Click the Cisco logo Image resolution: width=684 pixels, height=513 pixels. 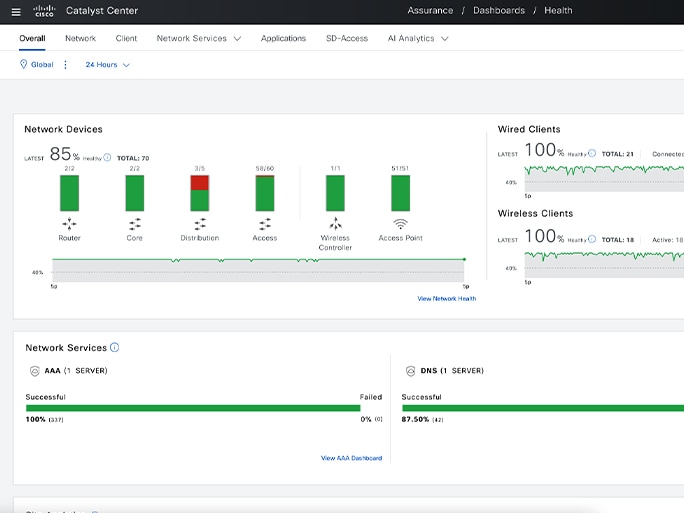click(x=44, y=11)
